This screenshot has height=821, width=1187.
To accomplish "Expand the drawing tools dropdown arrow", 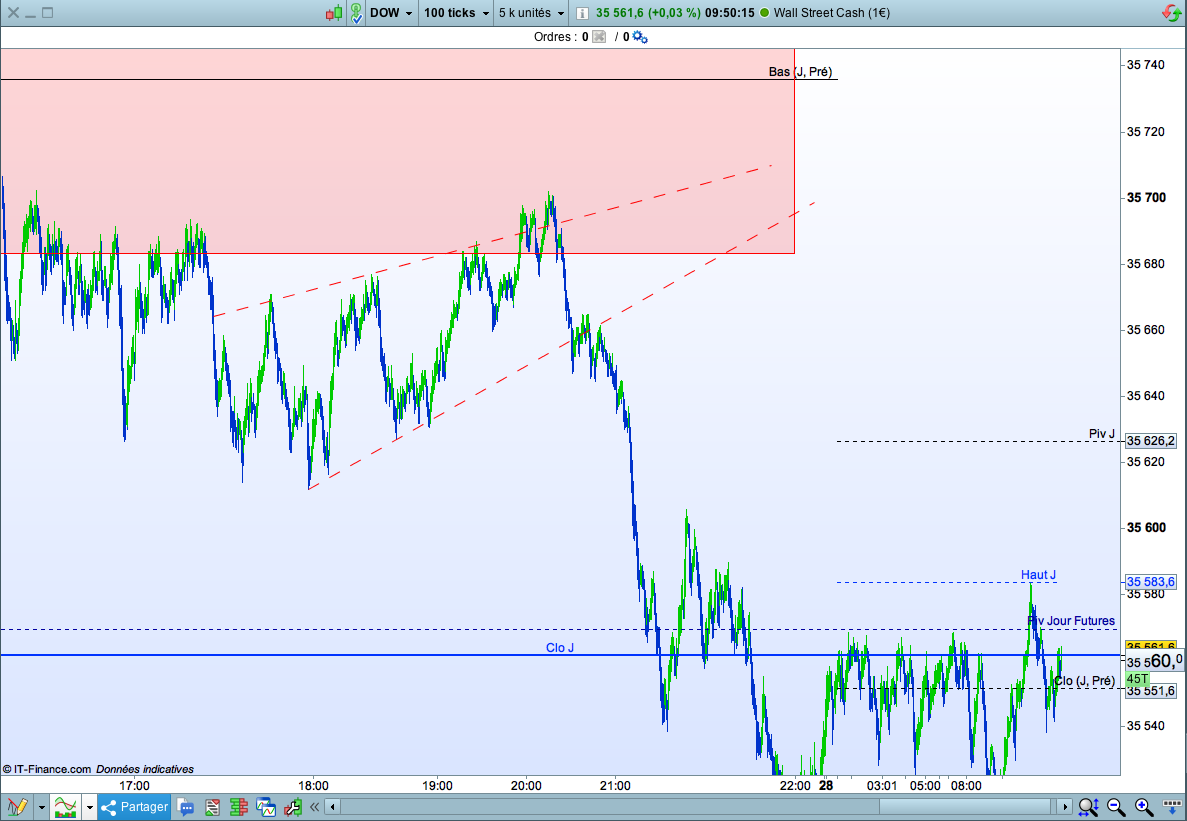I will click(x=42, y=807).
